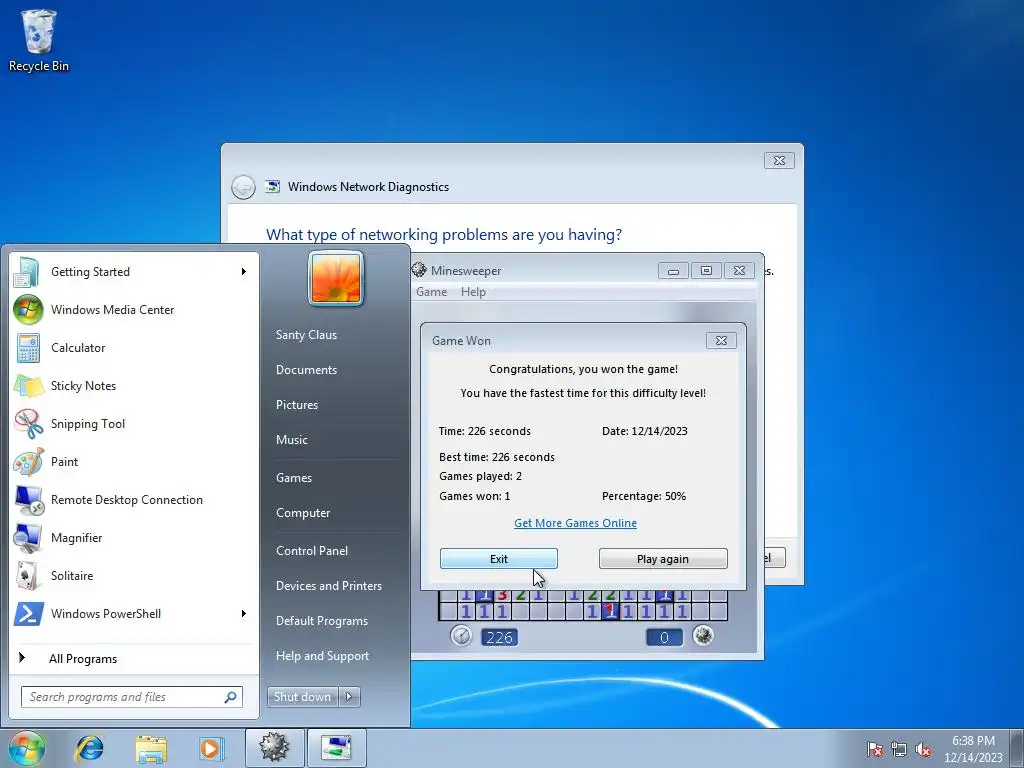Viewport: 1024px width, 768px height.
Task: Click the 'Date: 12/14/2023' text
Action: 645,431
